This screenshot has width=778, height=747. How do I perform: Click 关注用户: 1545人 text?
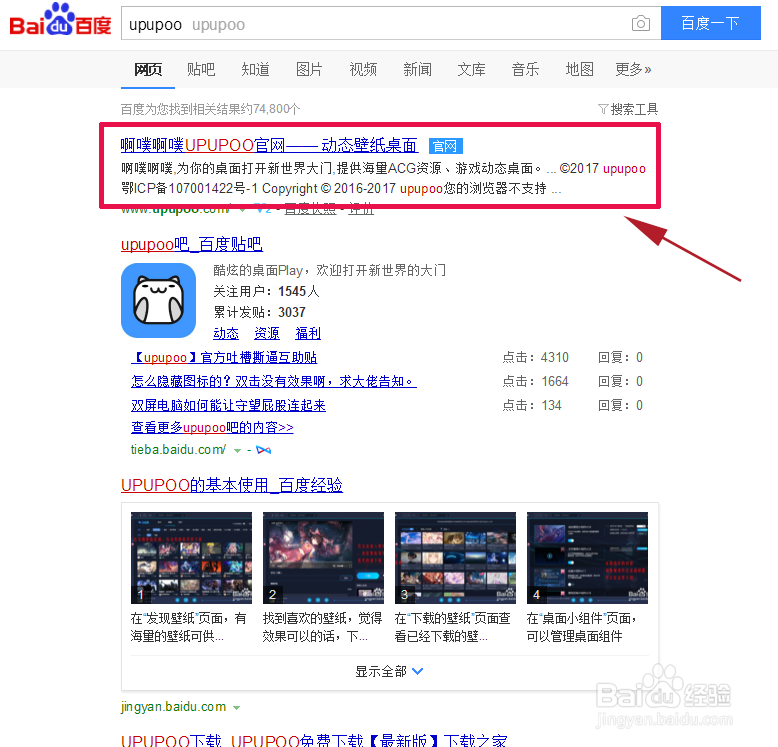point(266,291)
